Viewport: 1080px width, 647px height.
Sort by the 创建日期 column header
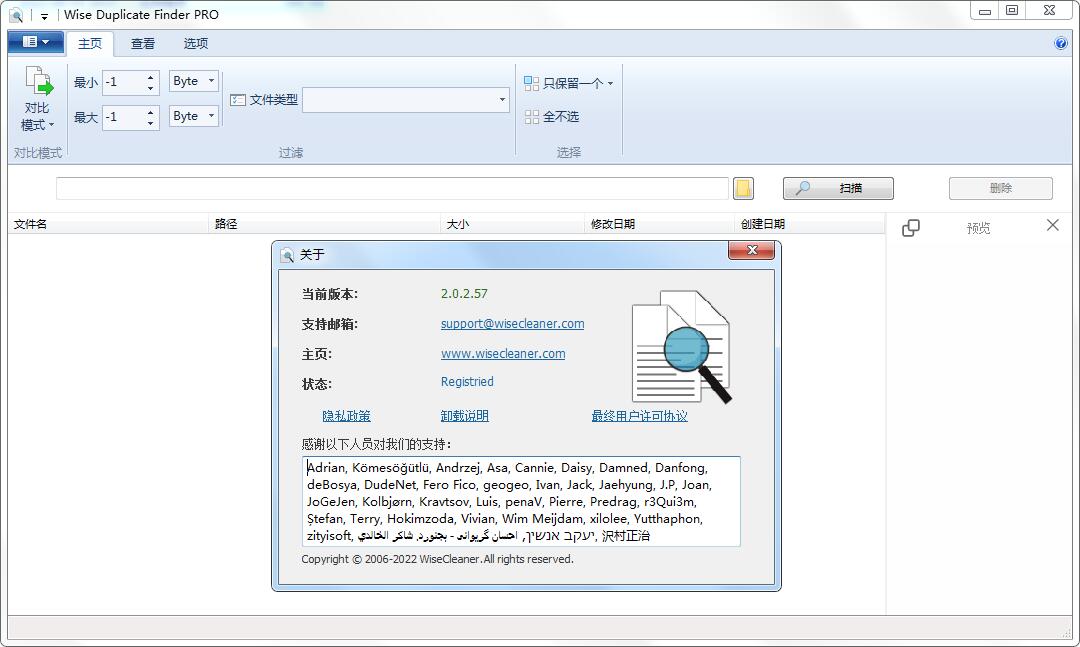[809, 224]
